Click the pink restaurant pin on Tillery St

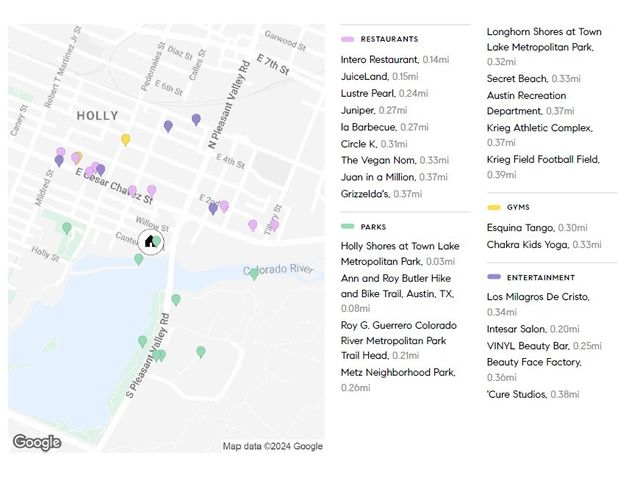click(275, 226)
